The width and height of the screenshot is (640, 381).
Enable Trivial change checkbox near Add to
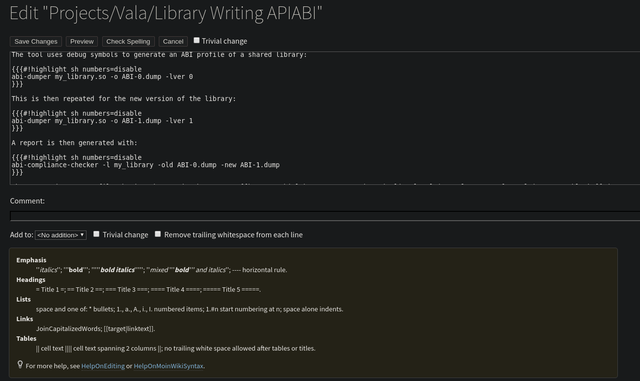click(x=96, y=234)
